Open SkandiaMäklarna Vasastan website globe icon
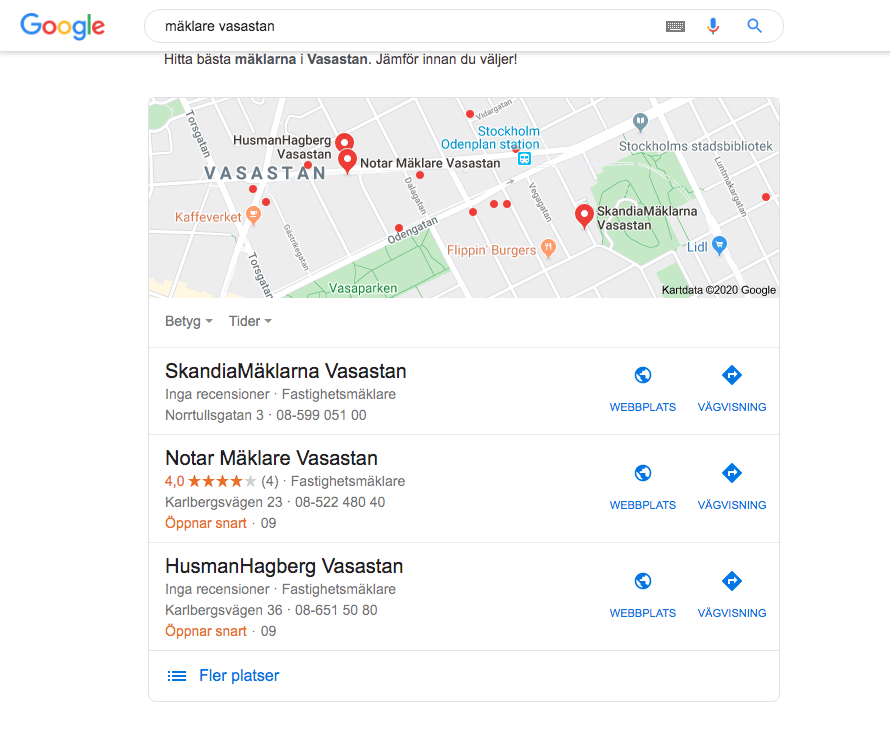Image resolution: width=890 pixels, height=730 pixels. (643, 375)
